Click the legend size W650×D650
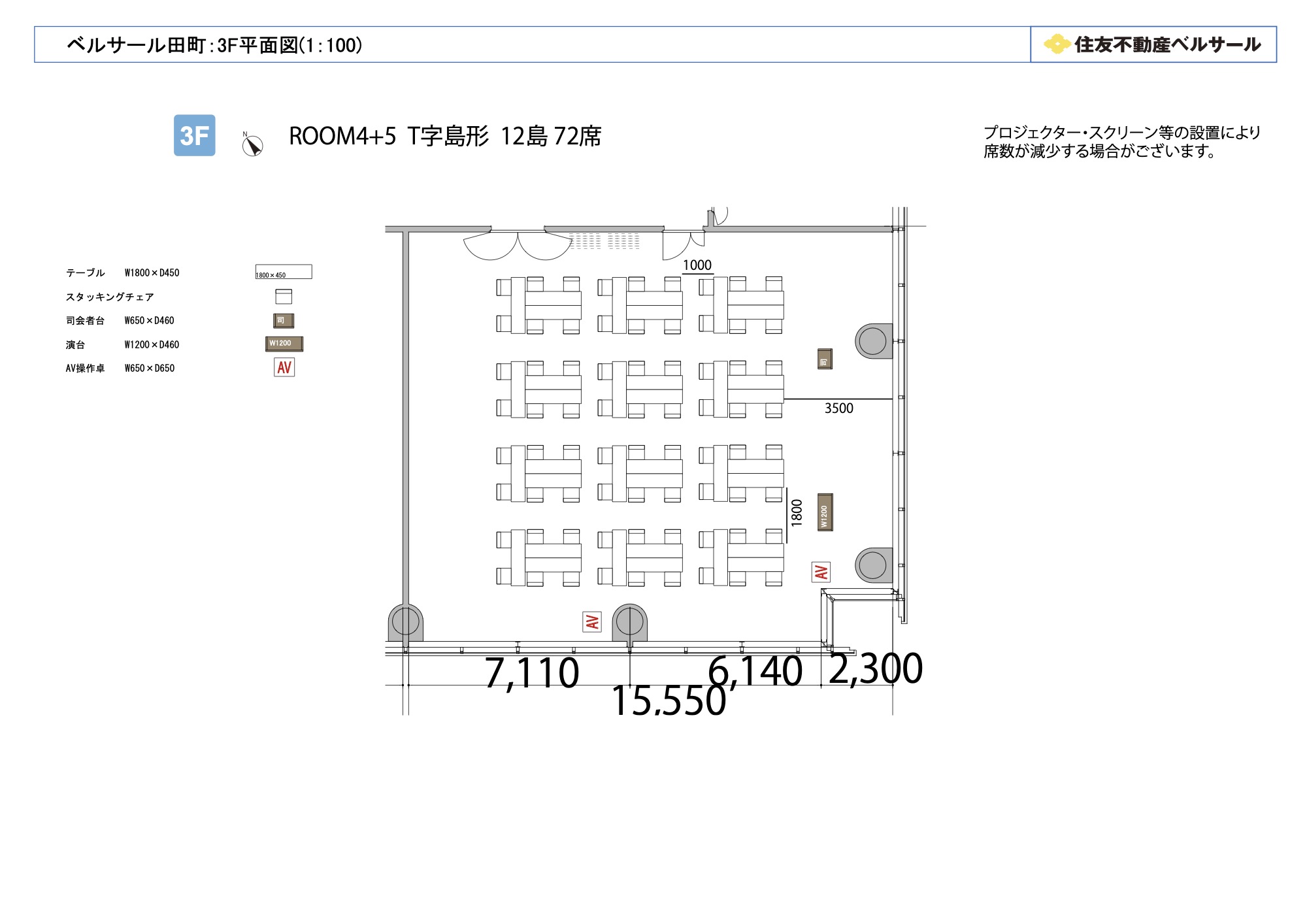 [x=150, y=369]
